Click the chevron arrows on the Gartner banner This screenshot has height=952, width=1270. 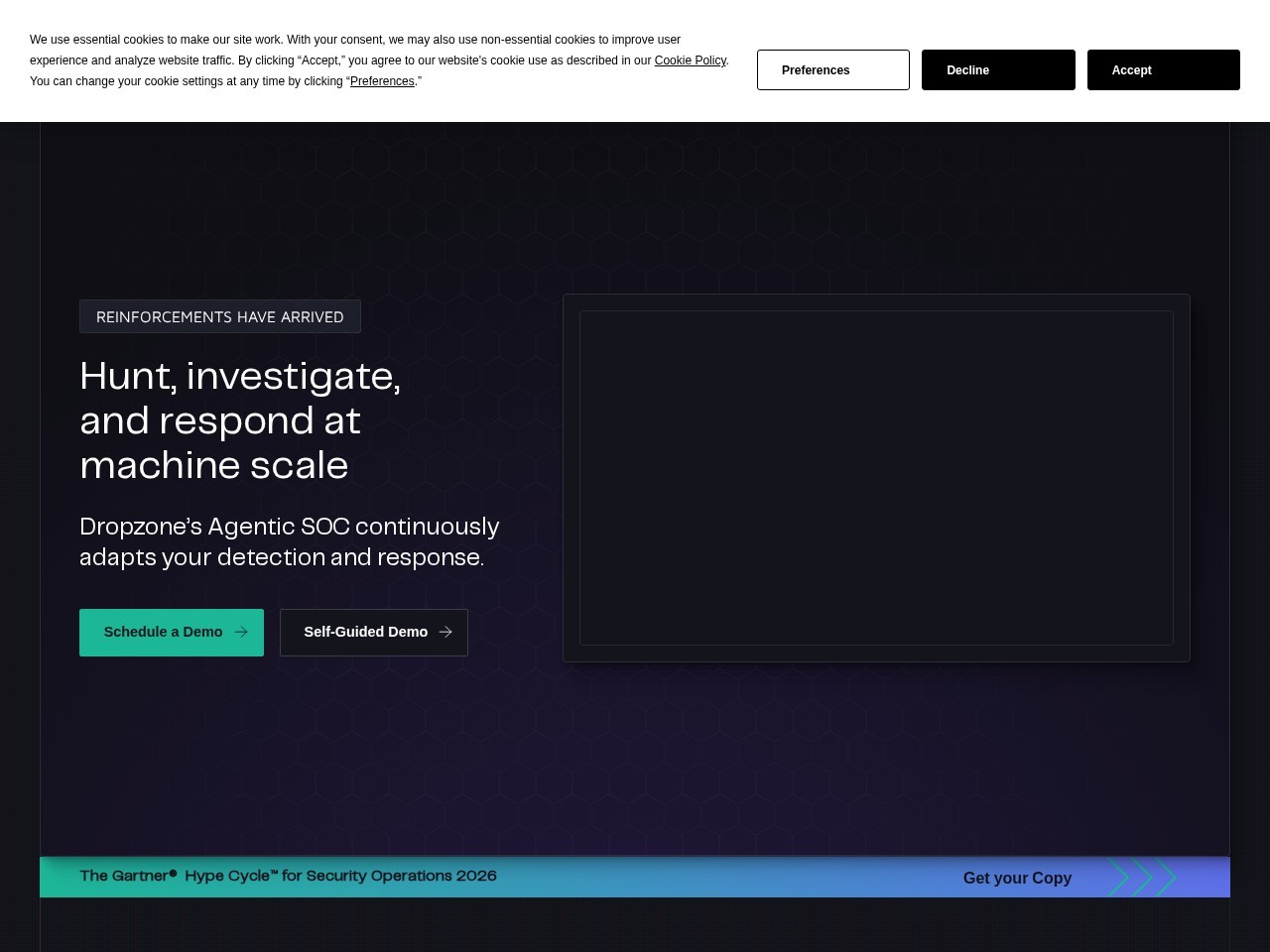(1142, 878)
